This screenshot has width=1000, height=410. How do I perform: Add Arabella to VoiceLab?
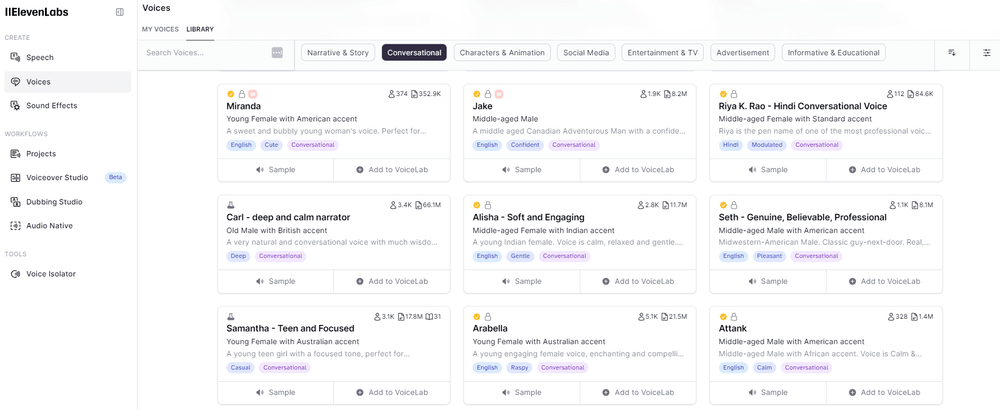tap(638, 392)
